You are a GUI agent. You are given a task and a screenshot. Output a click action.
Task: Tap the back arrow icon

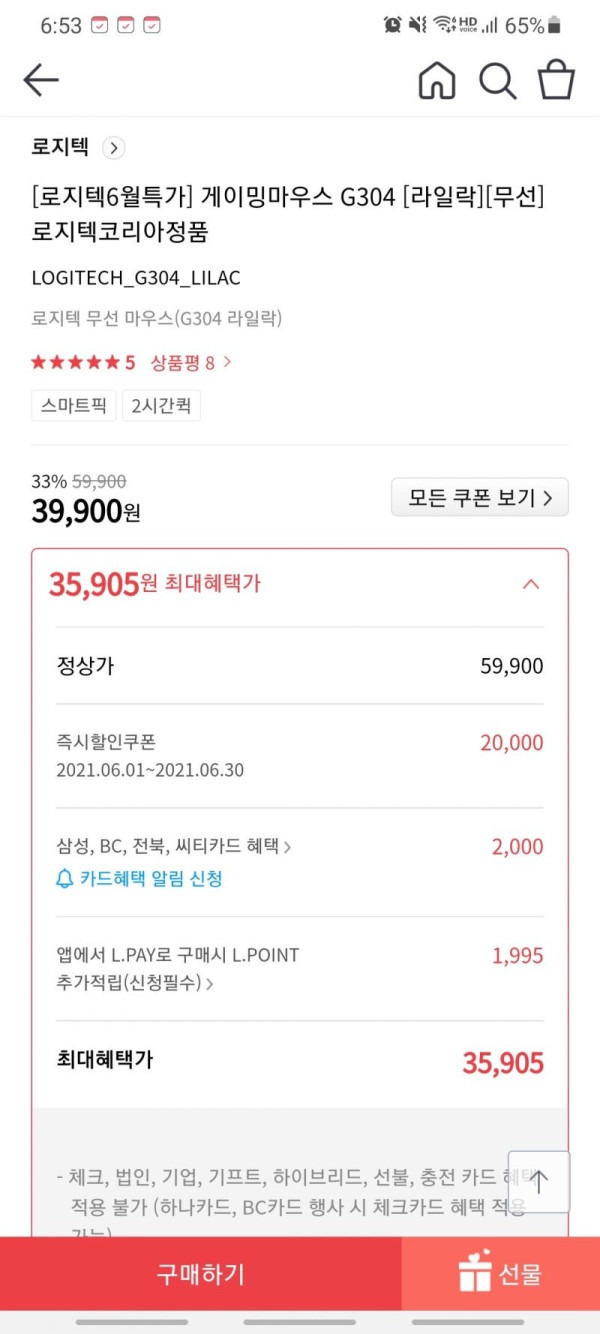pos(41,80)
